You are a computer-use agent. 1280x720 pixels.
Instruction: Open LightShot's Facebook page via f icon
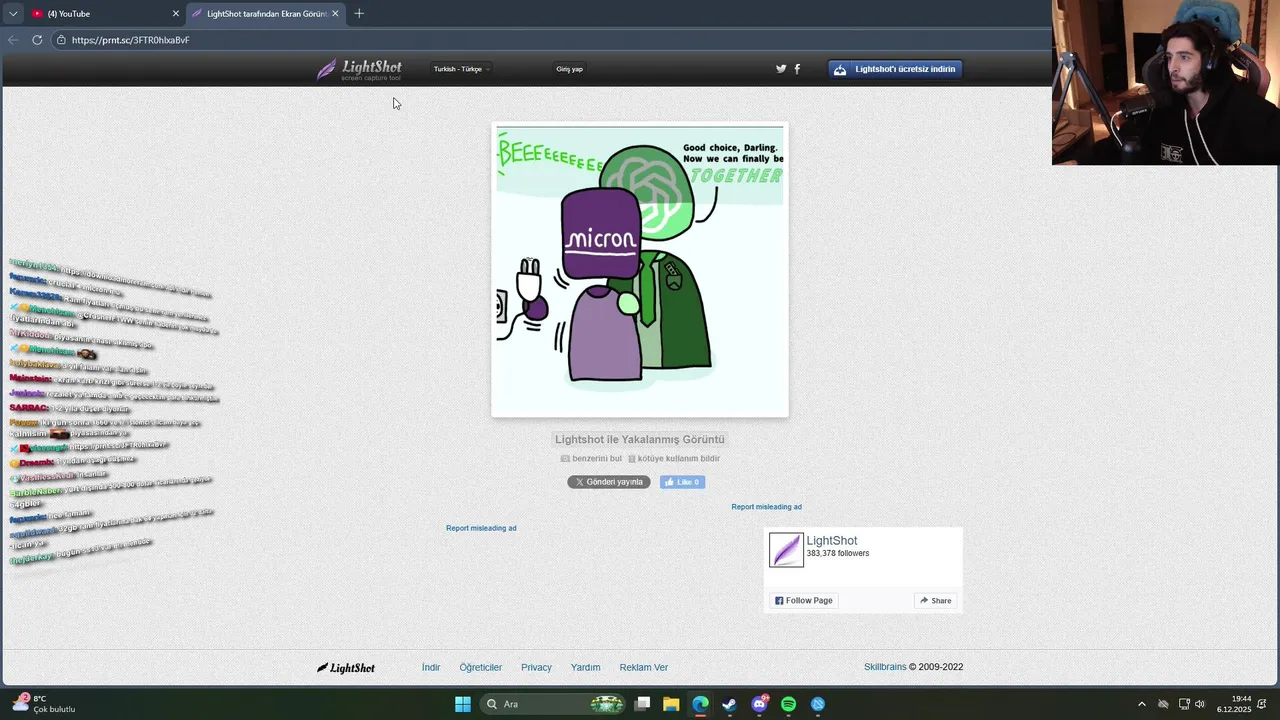click(x=797, y=69)
